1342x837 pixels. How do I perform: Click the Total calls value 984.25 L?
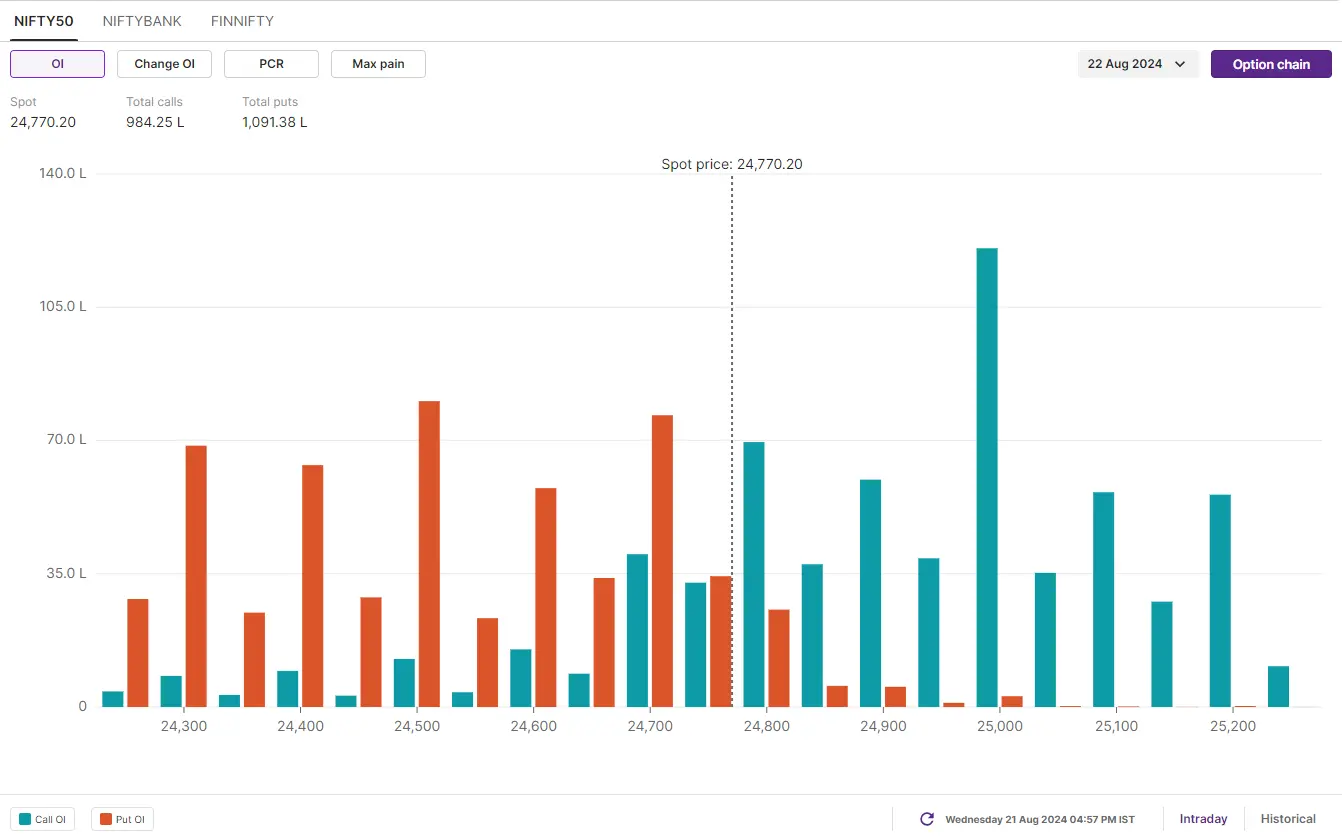[x=155, y=122]
